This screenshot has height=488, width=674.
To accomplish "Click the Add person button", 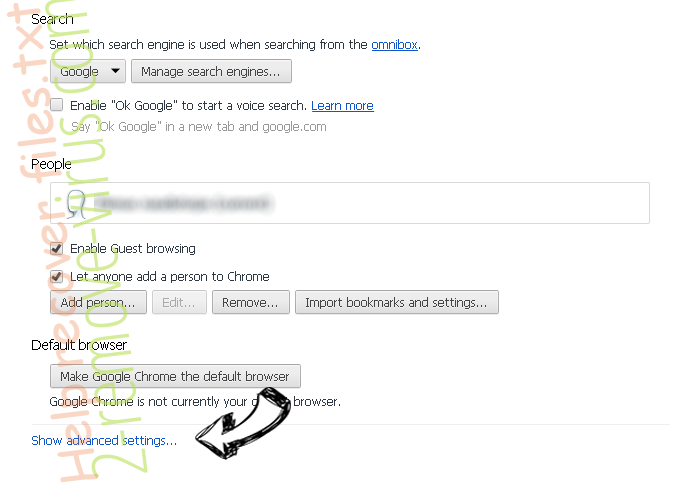I will coord(98,302).
